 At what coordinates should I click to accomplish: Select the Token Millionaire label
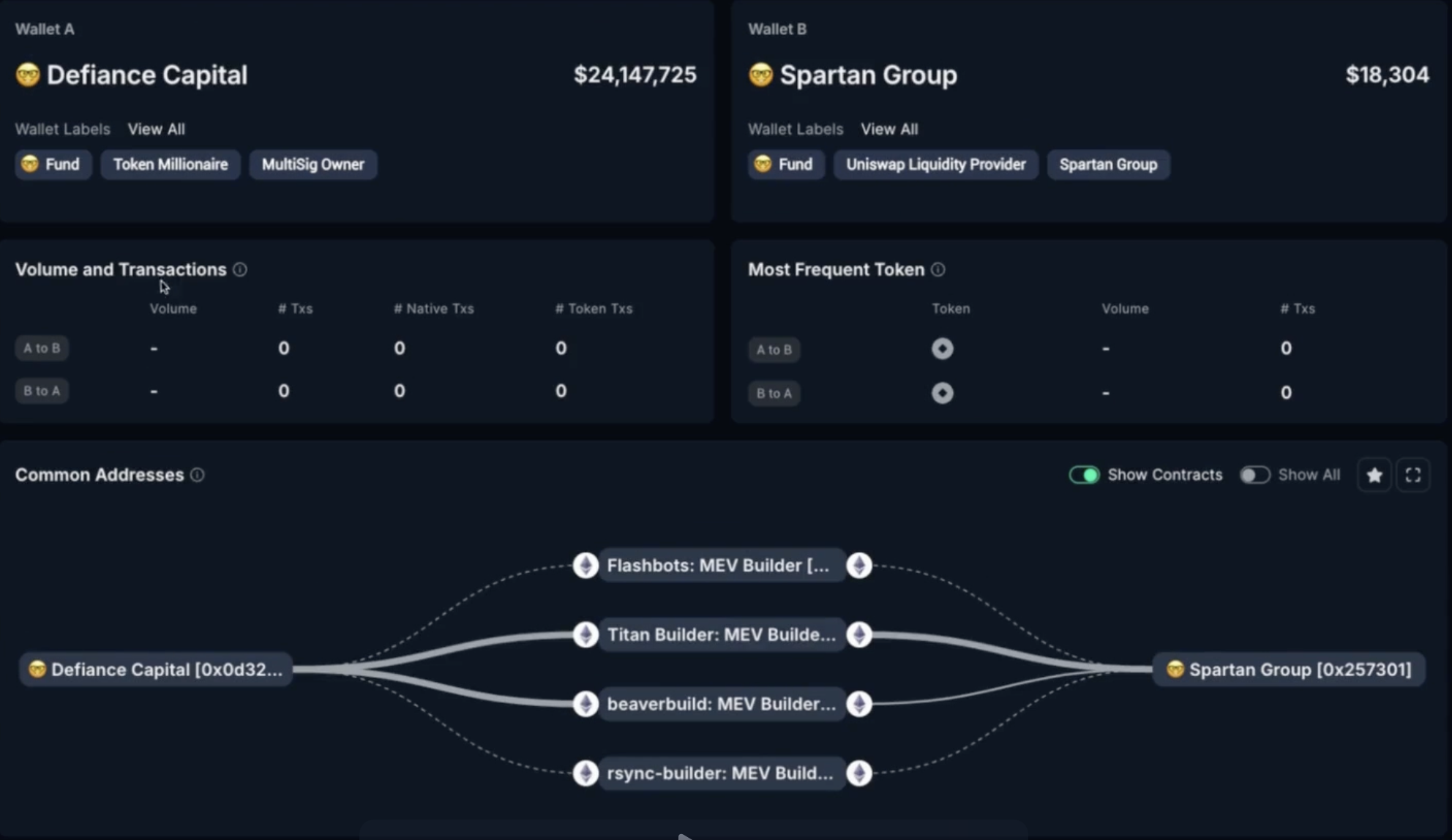(171, 164)
